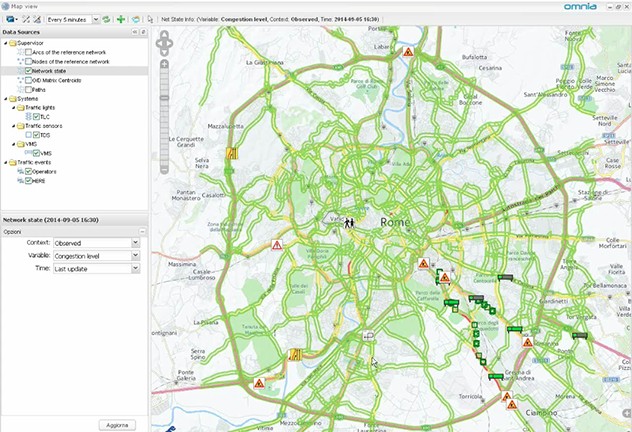Viewport: 632px width, 432px height.
Task: Click the white warning sign near Massimina
Action: pos(277,245)
